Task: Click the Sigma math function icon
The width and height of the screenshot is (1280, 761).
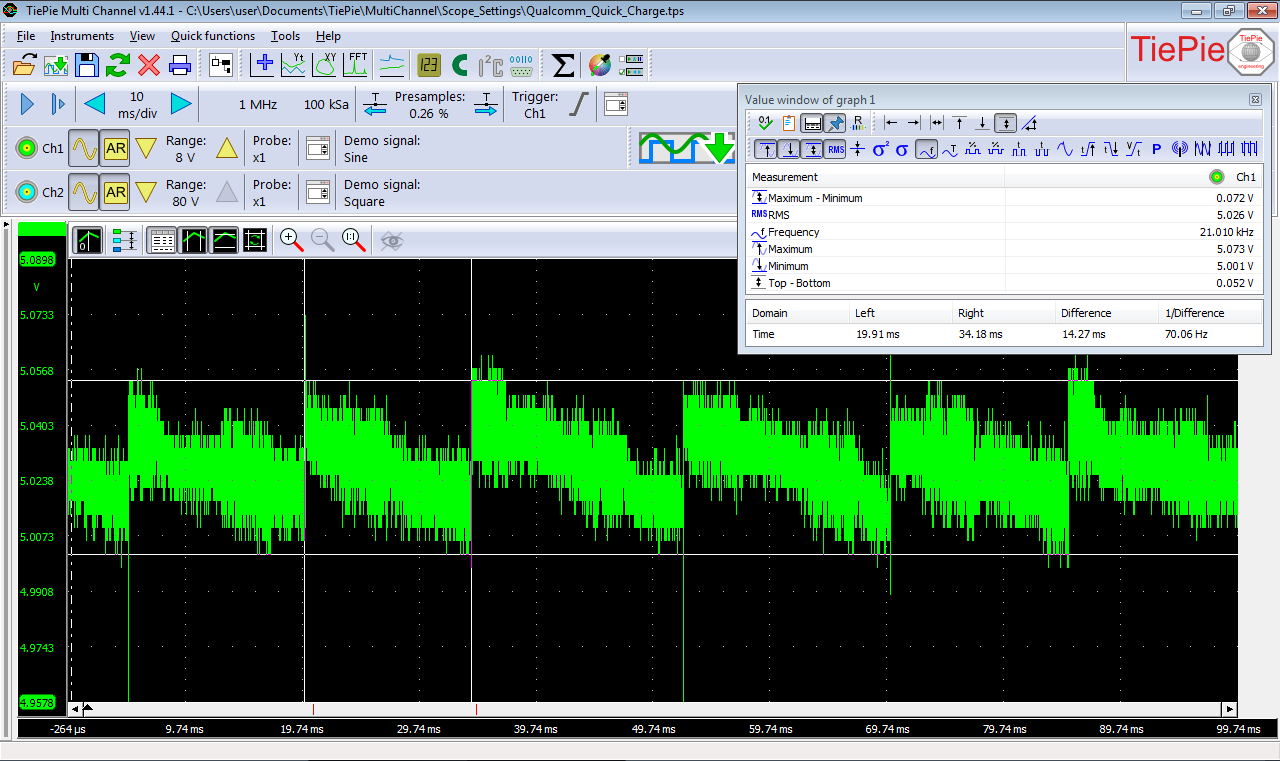Action: click(563, 65)
